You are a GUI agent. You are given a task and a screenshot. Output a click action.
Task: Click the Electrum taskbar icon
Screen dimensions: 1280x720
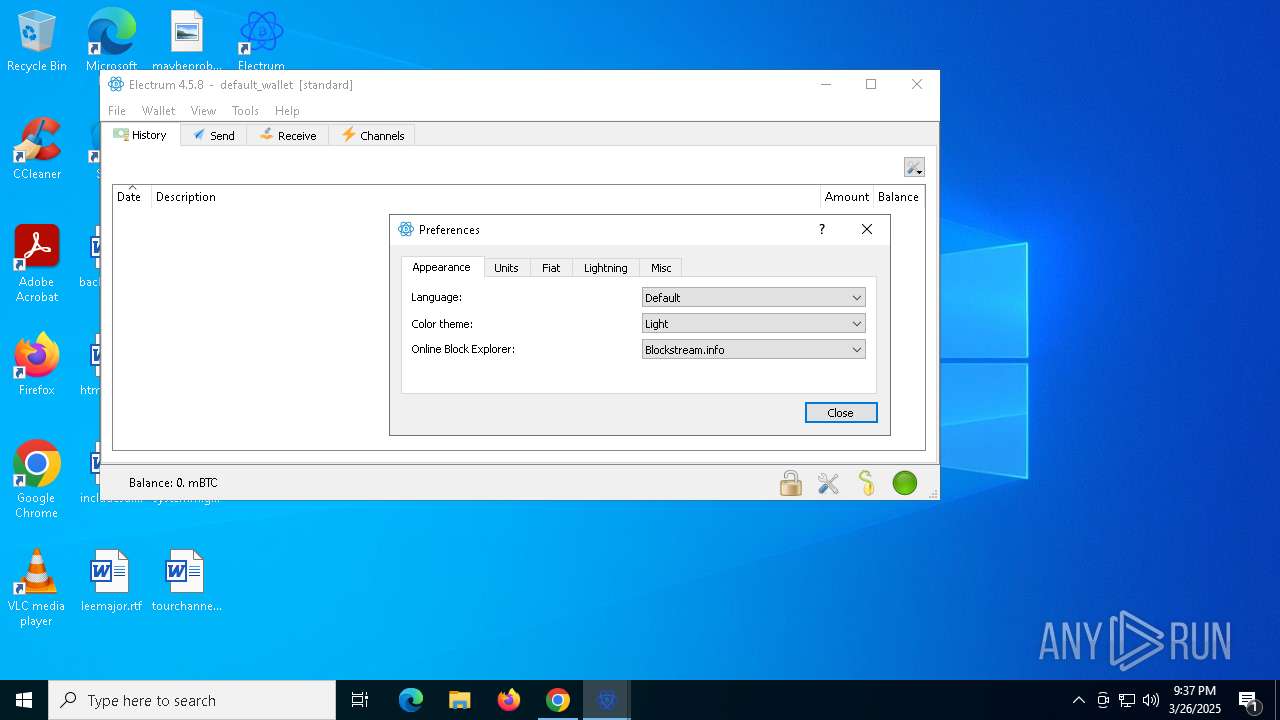click(606, 700)
